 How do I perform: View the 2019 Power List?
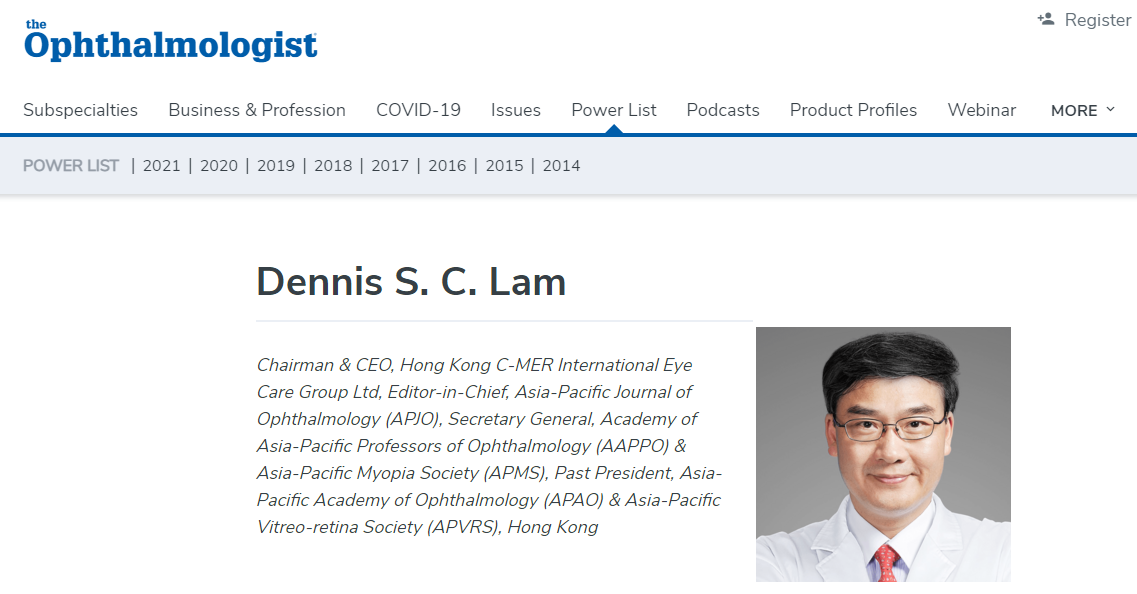tap(276, 166)
